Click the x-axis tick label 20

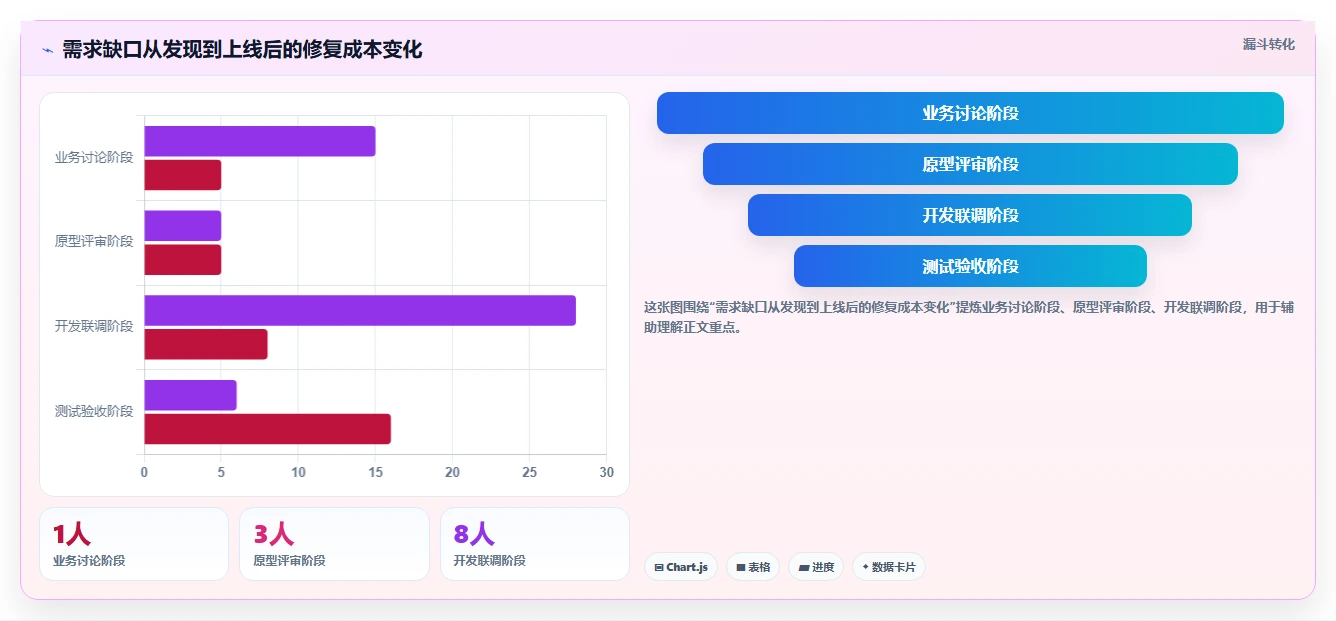[x=452, y=472]
